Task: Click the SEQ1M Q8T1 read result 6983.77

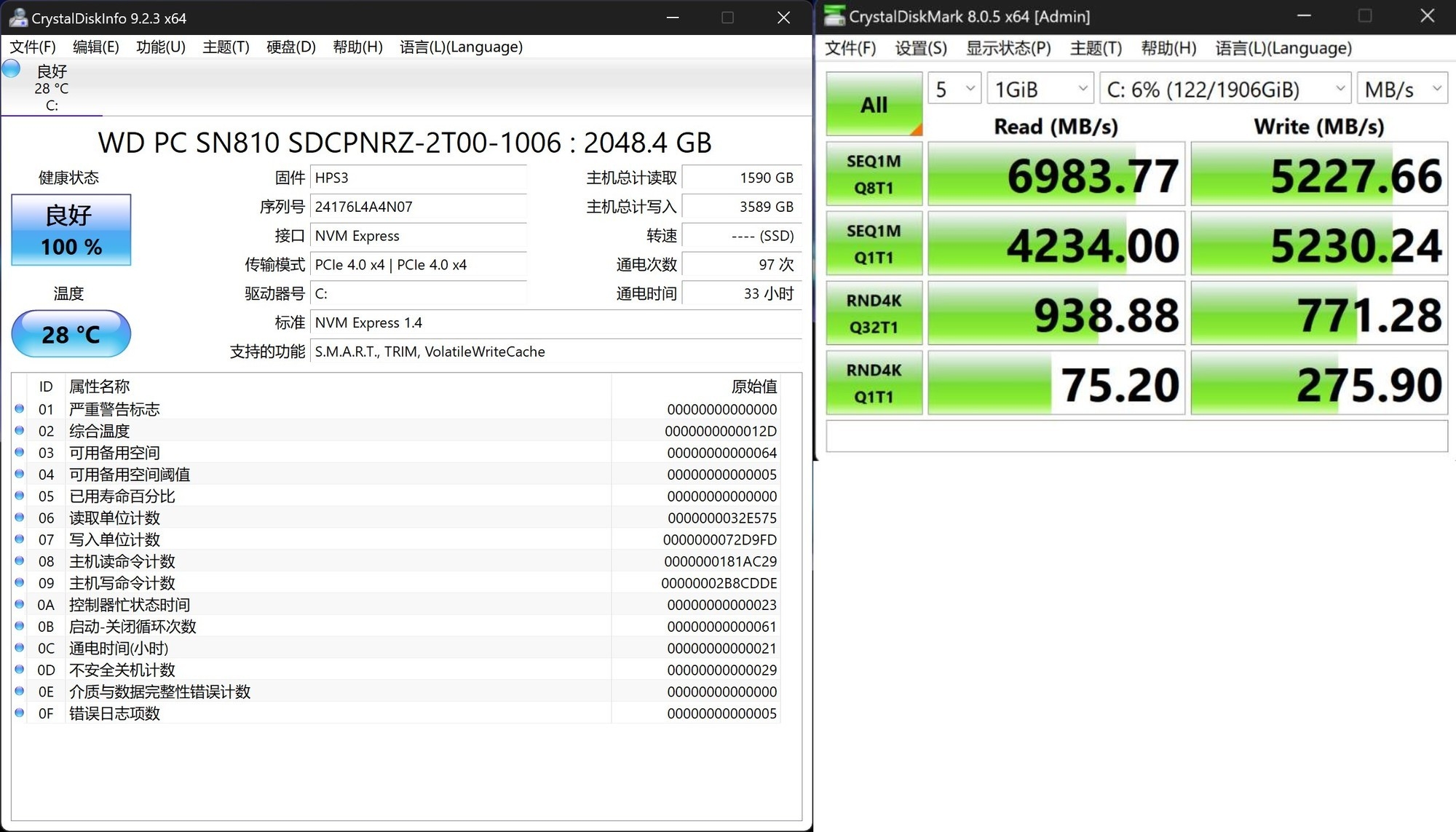Action: [1056, 174]
